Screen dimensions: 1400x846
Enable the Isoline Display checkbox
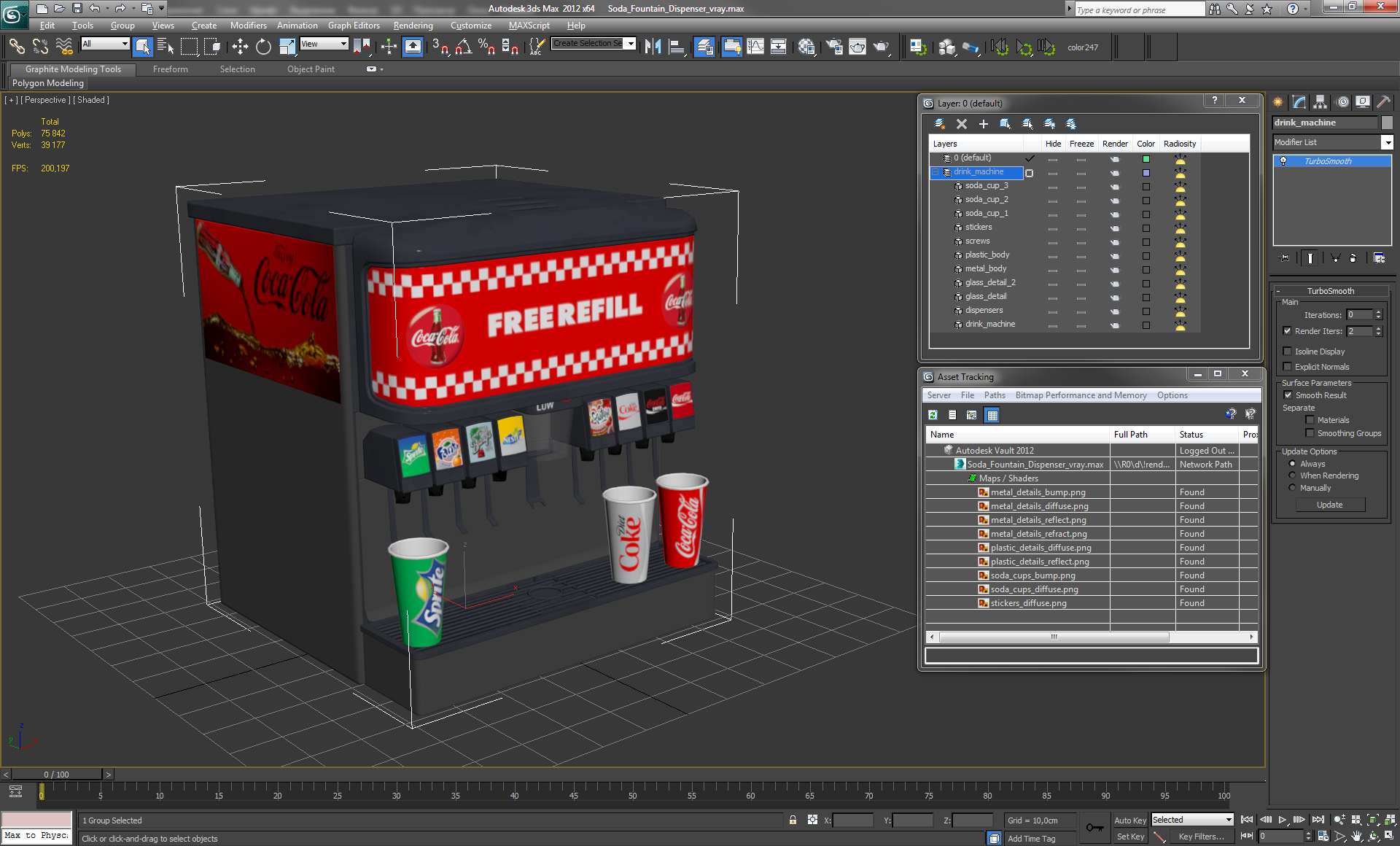pos(1288,352)
